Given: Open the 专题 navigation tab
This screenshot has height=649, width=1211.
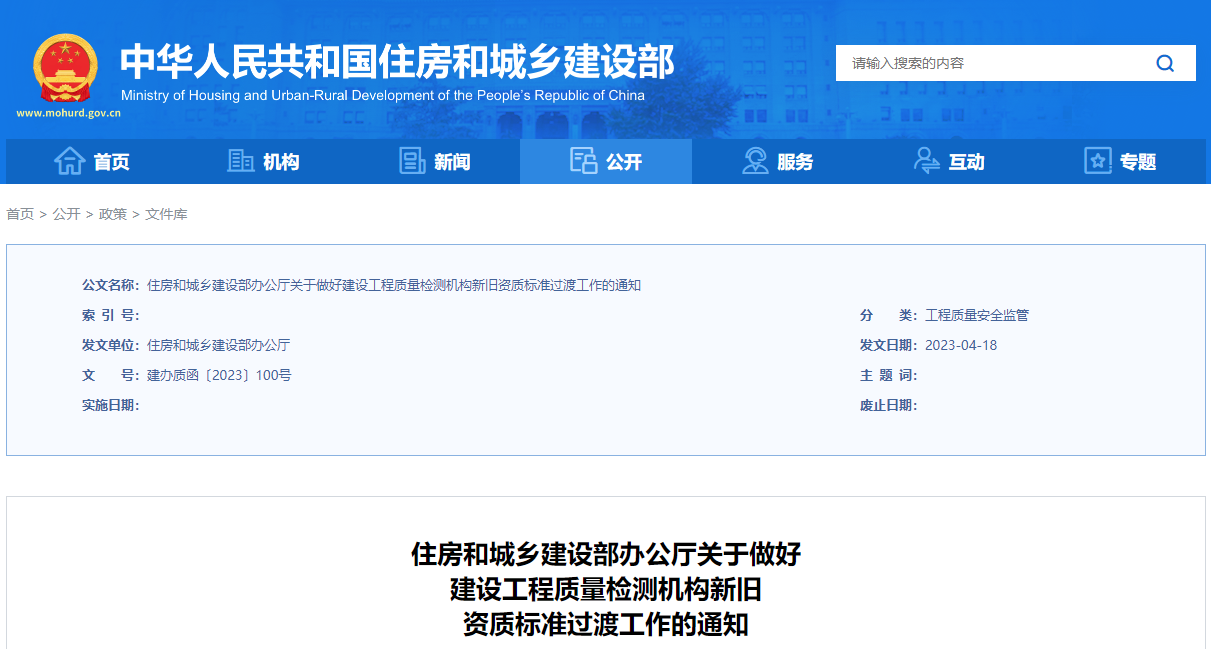Looking at the screenshot, I should pyautogui.click(x=1120, y=162).
